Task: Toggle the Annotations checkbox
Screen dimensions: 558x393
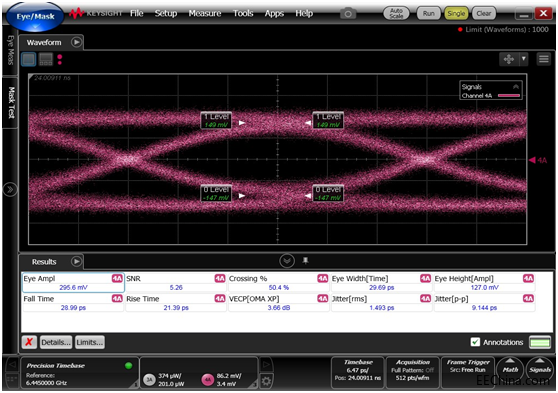Action: (475, 342)
